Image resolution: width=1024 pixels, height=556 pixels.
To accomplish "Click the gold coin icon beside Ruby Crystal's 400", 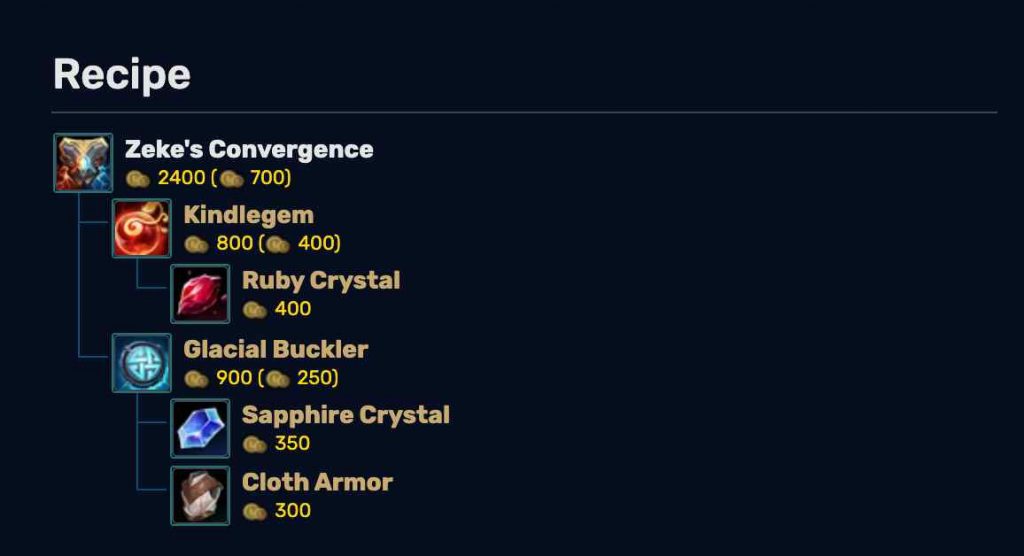I will coord(255,310).
